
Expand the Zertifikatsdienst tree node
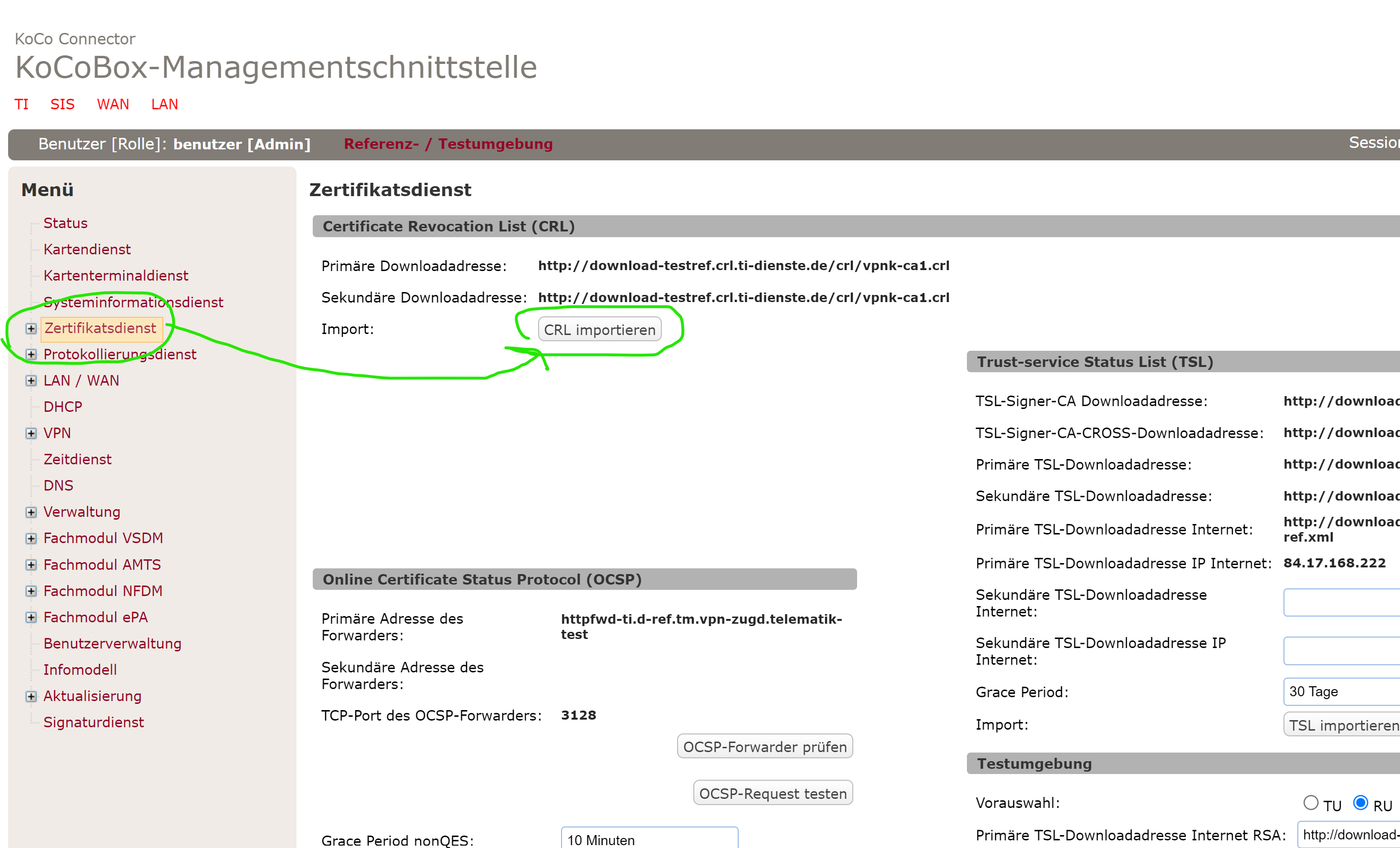tap(31, 329)
